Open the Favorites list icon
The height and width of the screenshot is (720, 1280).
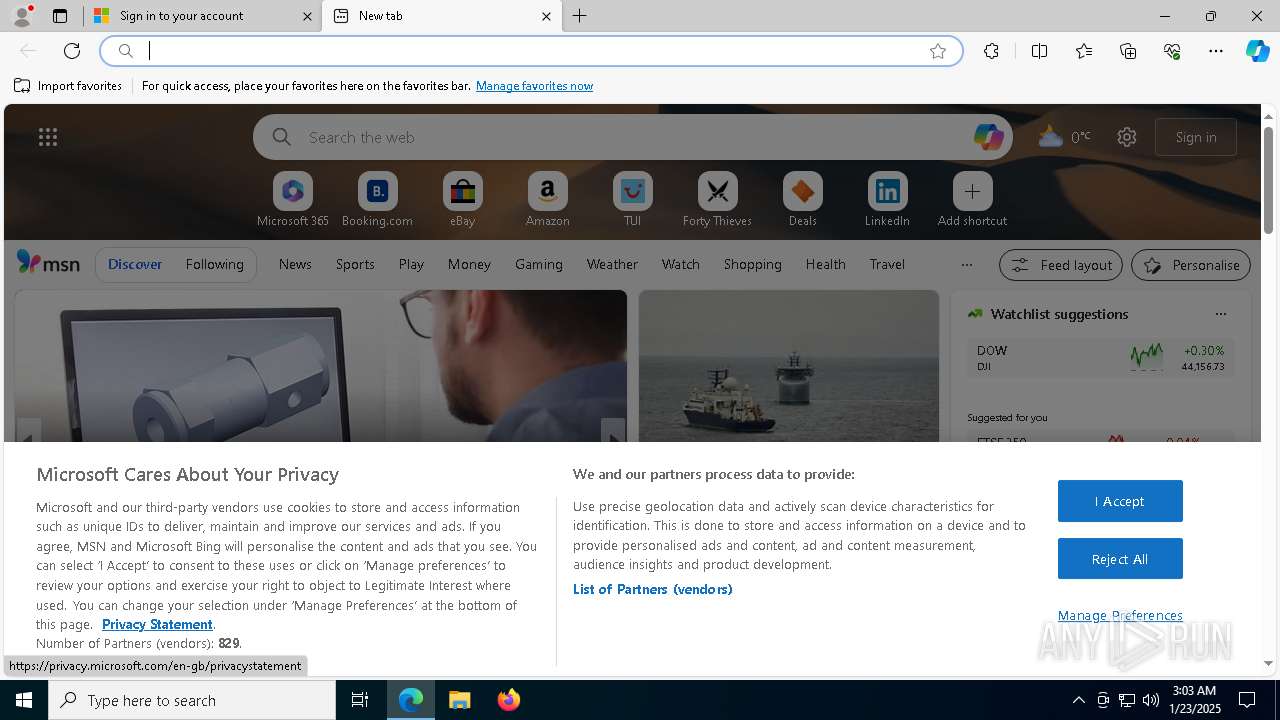1084,51
